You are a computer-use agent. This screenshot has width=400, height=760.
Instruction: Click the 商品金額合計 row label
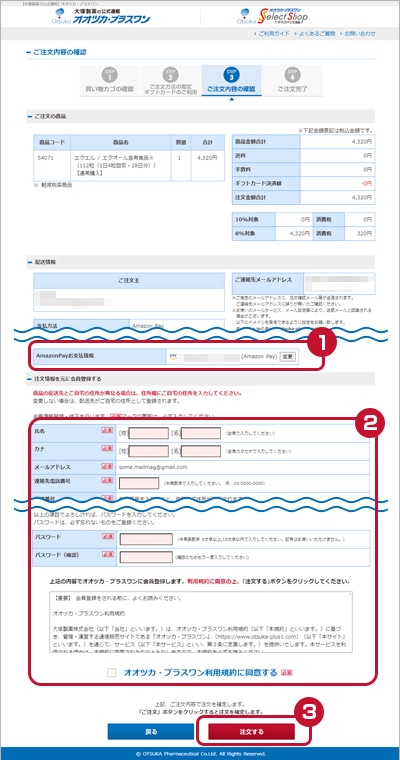(266, 142)
